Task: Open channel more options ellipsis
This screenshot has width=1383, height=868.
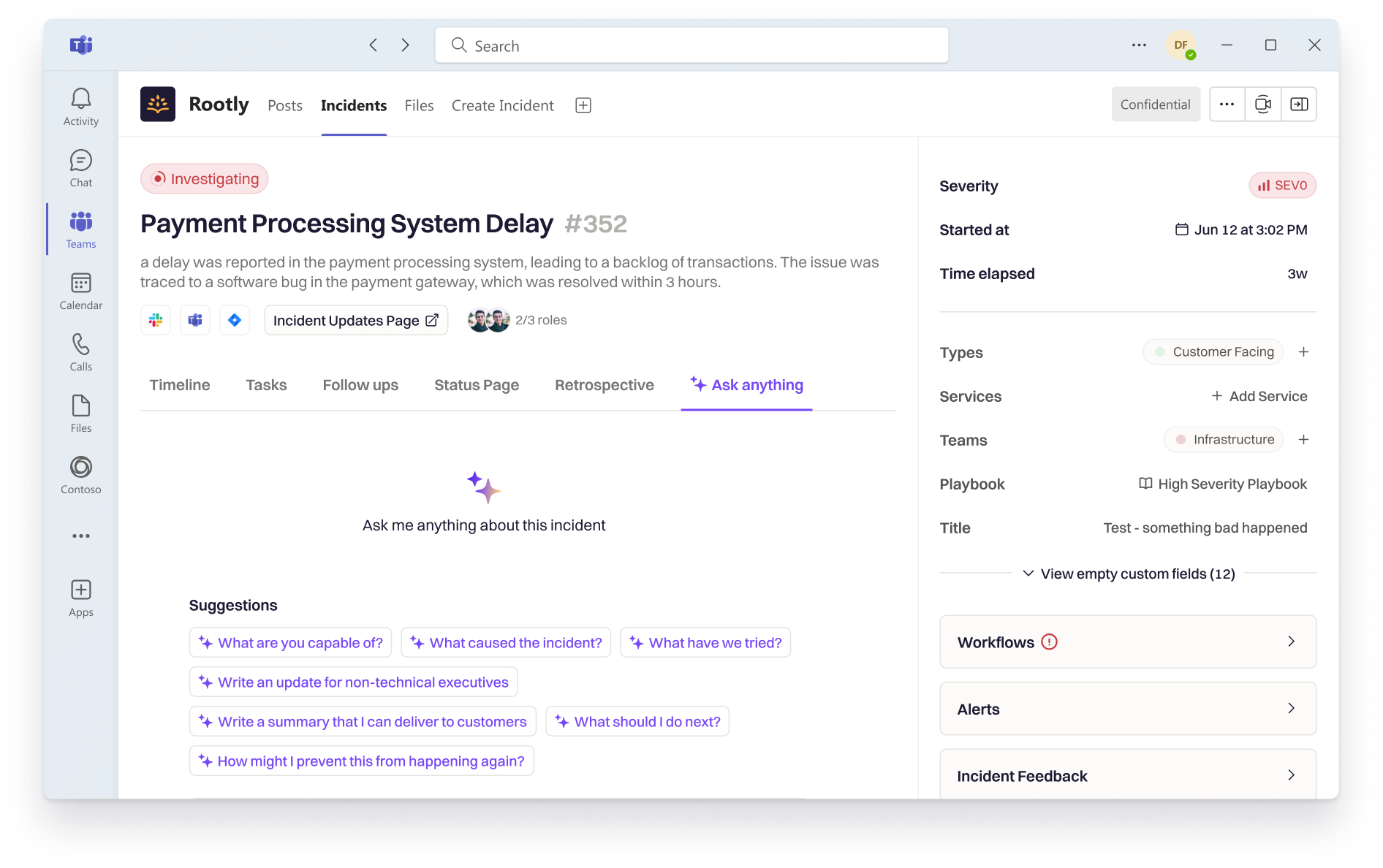Action: click(1227, 104)
